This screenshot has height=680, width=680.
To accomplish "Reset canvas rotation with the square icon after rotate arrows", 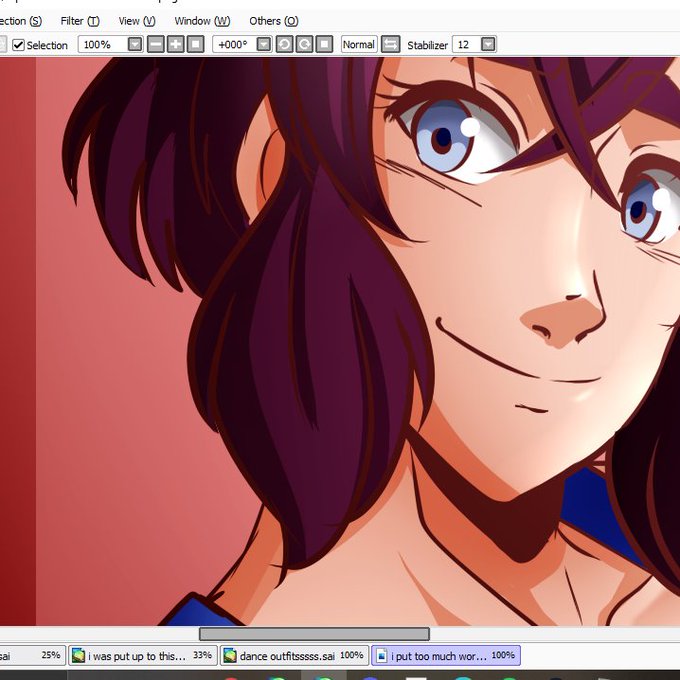I will pos(324,44).
